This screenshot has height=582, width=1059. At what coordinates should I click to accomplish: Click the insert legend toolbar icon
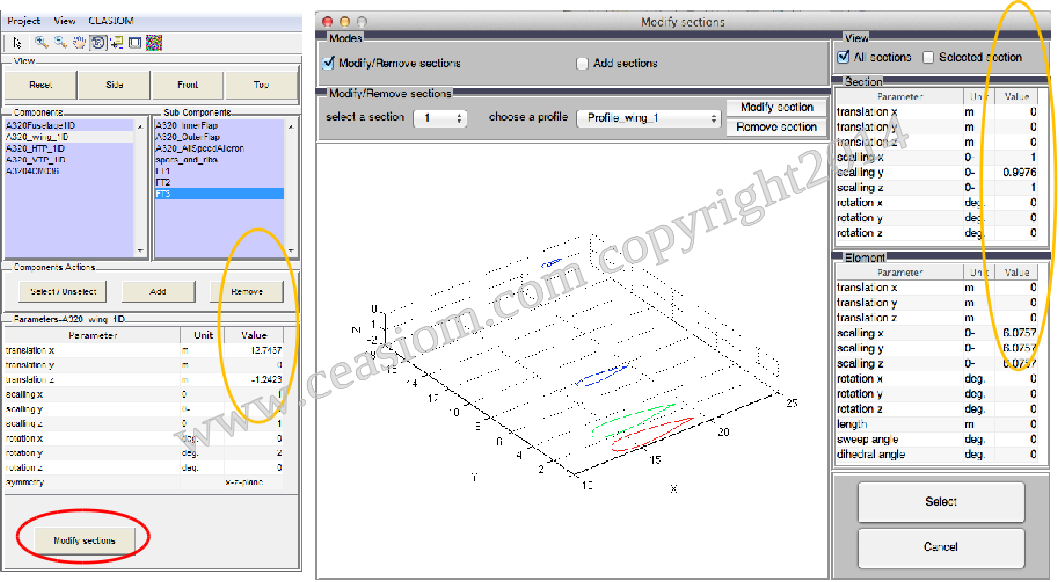[x=135, y=42]
